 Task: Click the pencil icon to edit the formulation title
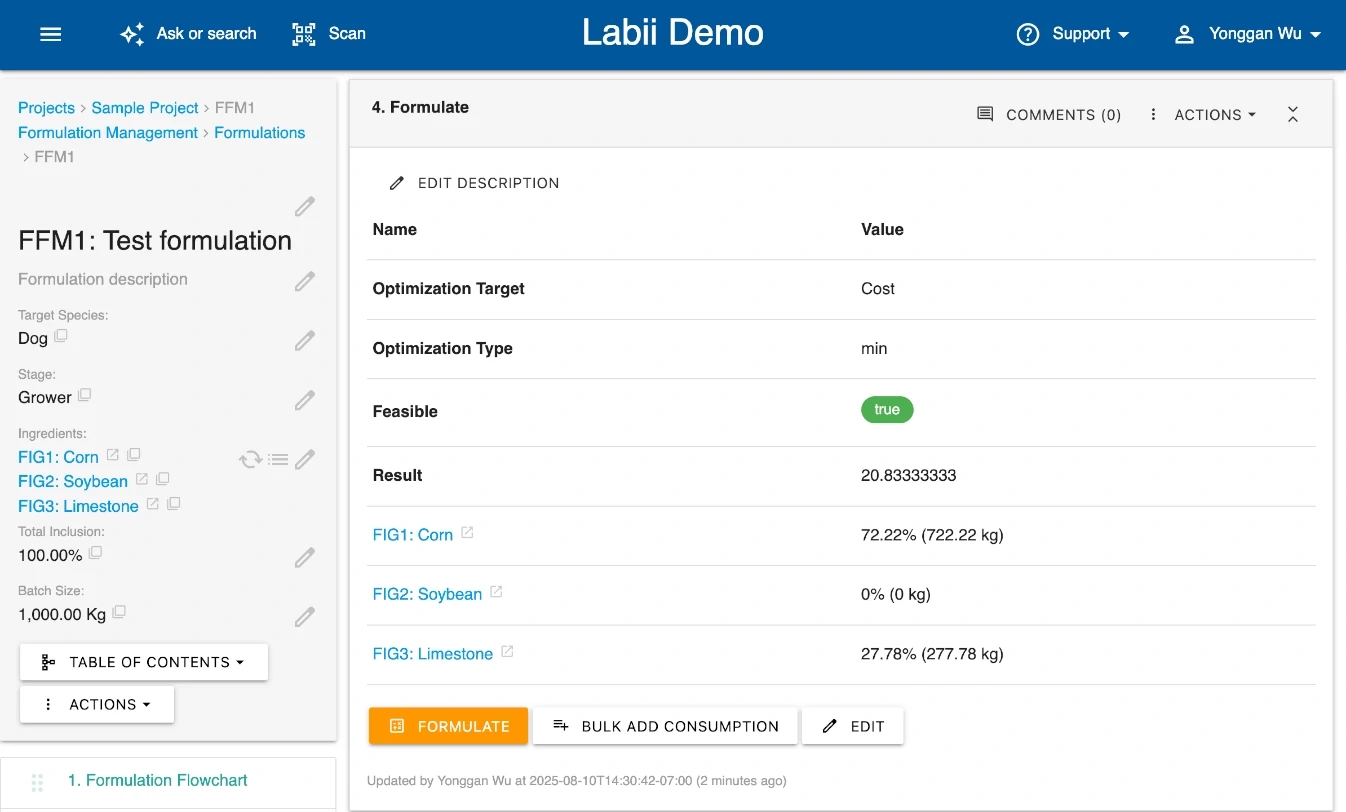(x=305, y=206)
